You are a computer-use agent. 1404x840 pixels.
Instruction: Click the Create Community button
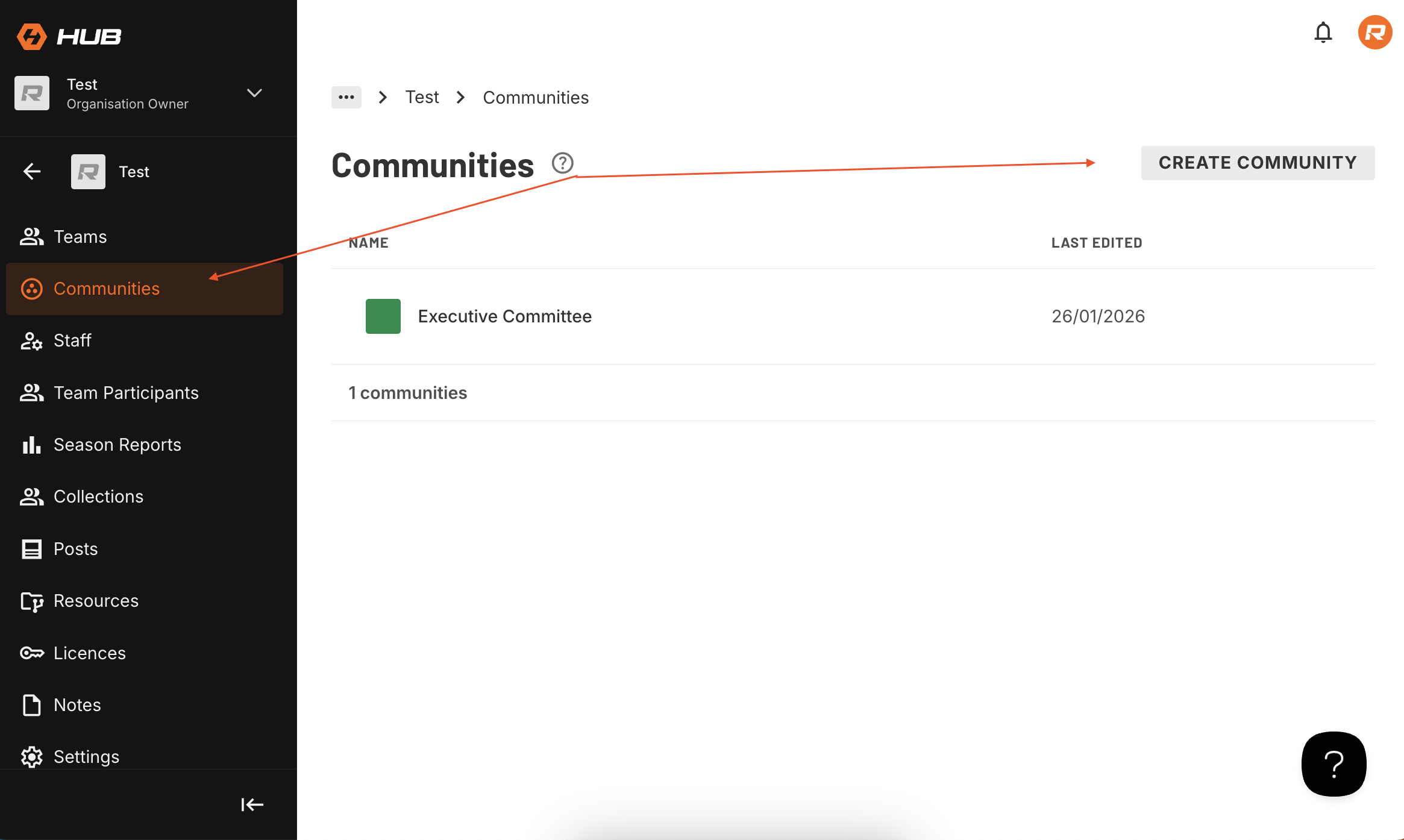coord(1258,163)
